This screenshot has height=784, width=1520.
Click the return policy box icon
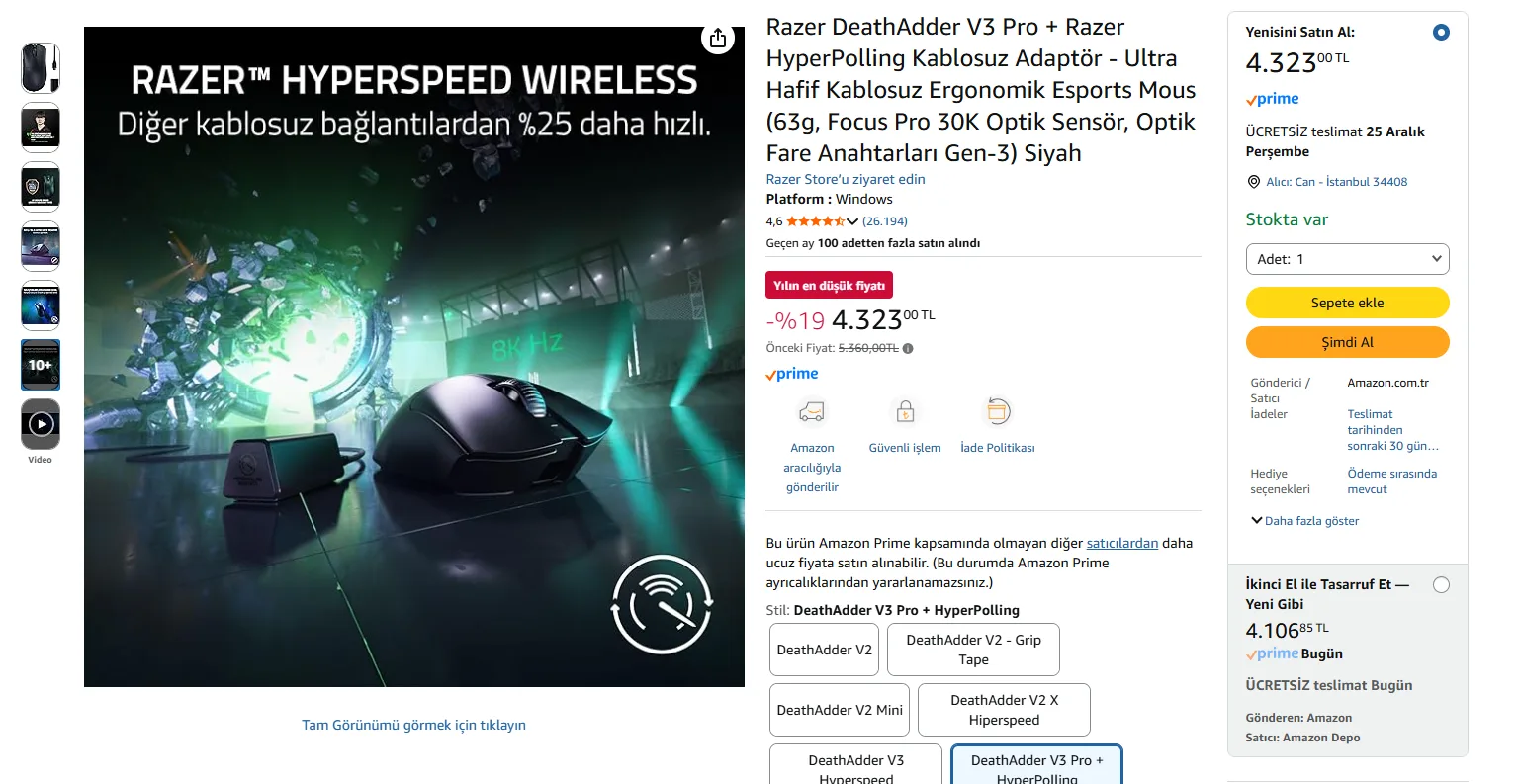(998, 411)
